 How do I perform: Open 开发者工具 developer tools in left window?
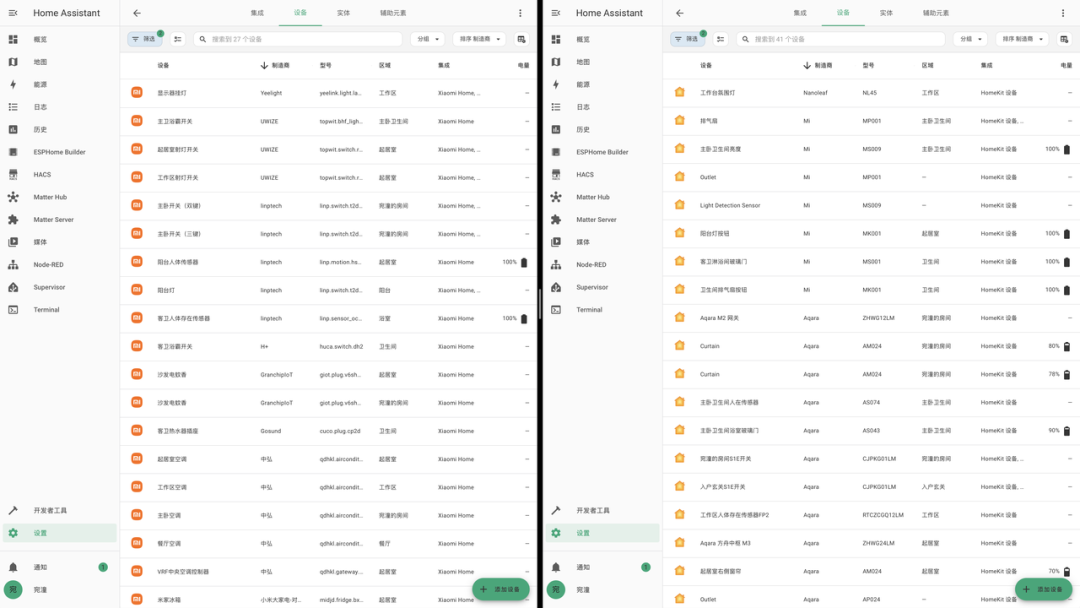tap(59, 510)
